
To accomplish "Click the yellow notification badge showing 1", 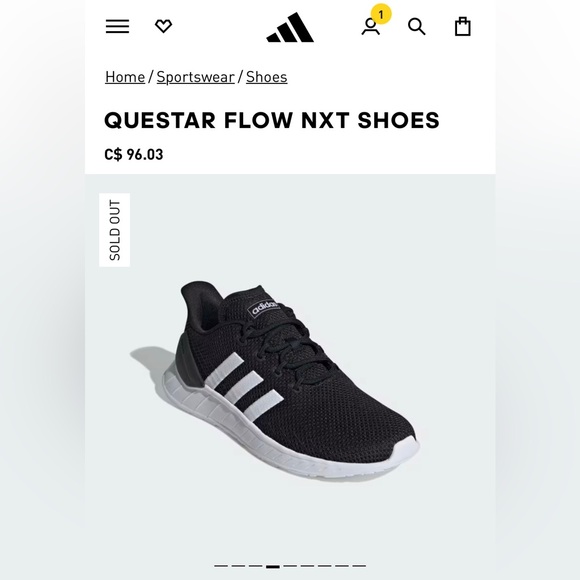I will click(381, 14).
